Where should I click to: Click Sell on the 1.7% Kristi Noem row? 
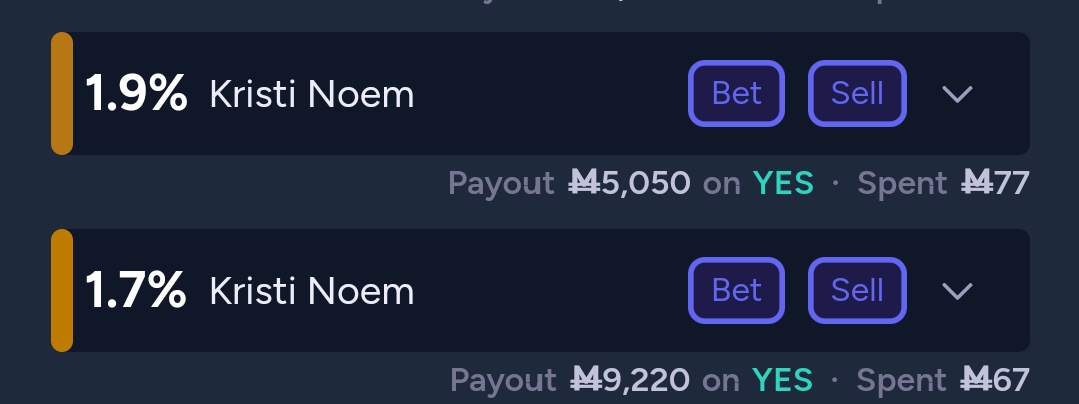pyautogui.click(x=857, y=290)
